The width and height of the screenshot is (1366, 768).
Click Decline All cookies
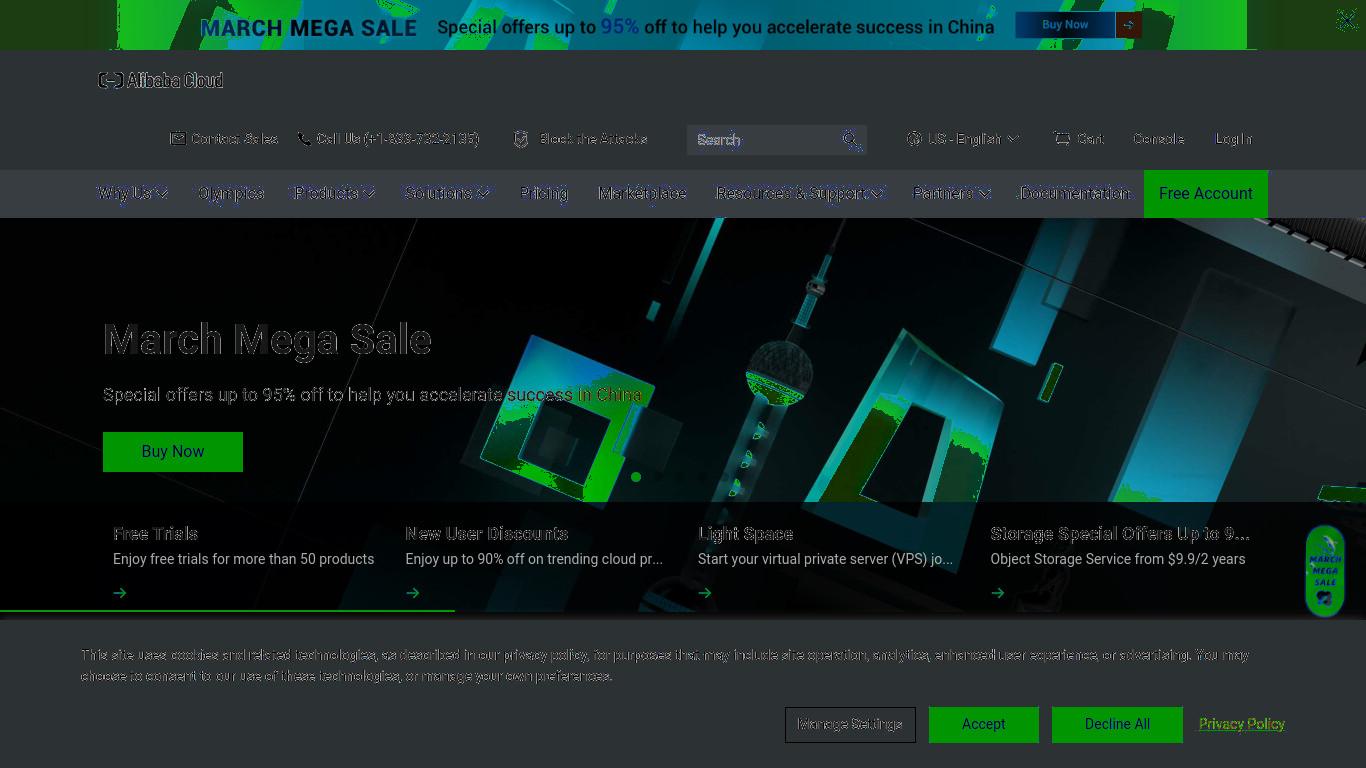1117,724
